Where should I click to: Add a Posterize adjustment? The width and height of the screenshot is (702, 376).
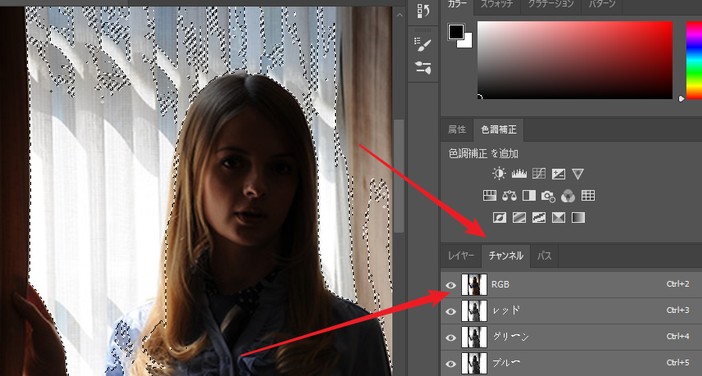tap(519, 218)
